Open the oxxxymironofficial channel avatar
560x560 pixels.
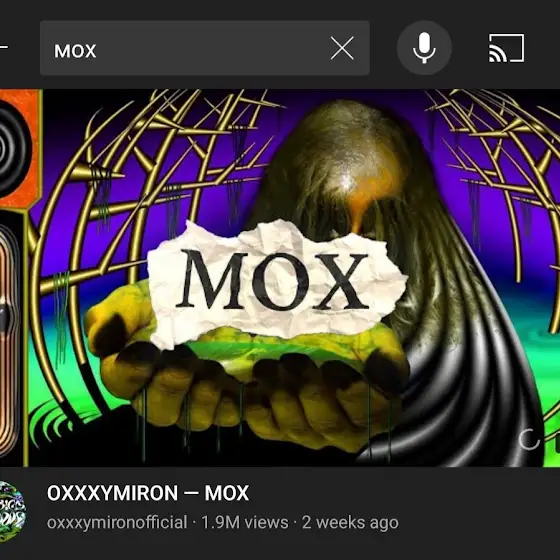(12, 511)
